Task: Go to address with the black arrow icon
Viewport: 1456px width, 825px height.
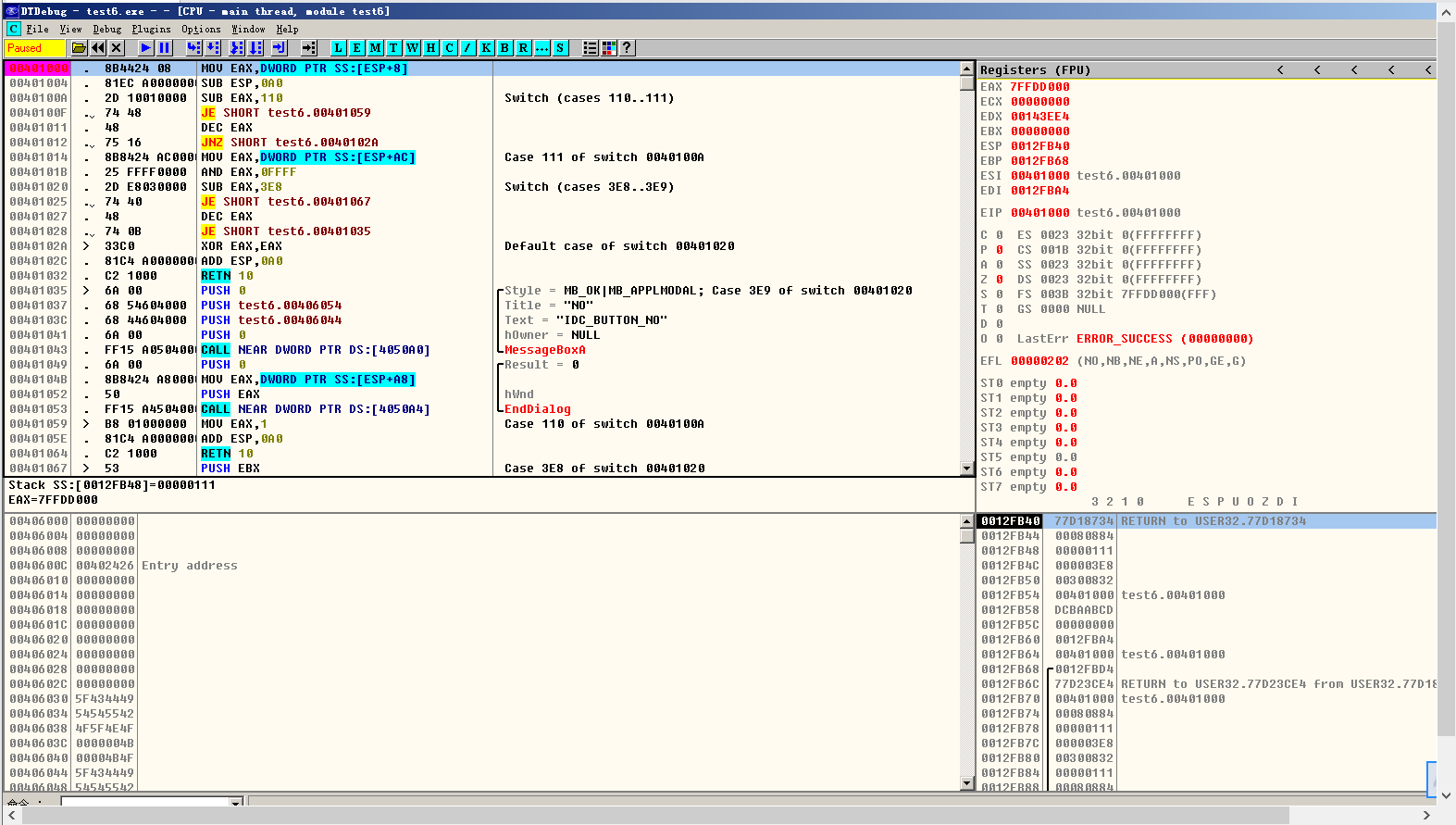Action: (309, 48)
